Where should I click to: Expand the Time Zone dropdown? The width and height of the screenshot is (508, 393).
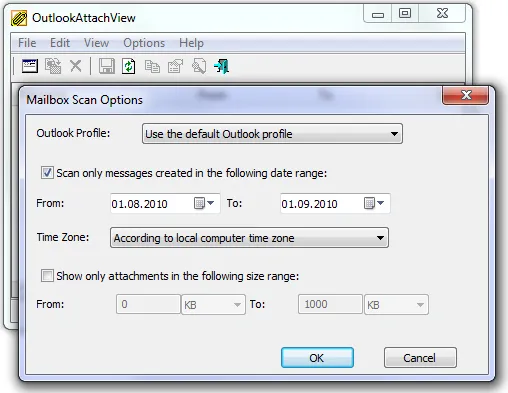pyautogui.click(x=249, y=238)
